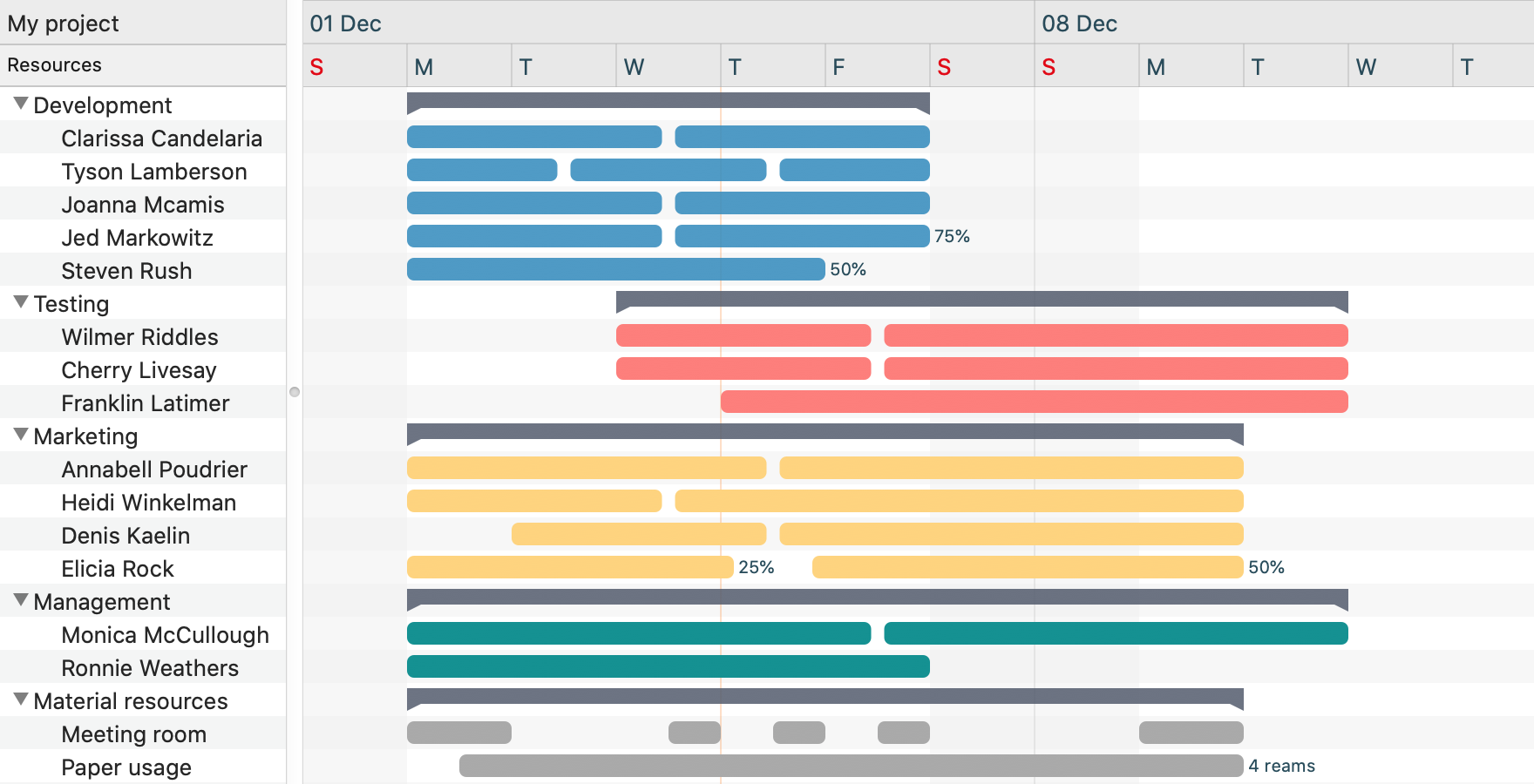Click the Paper usage gray bar
This screenshot has height=784, width=1534.
coord(851,766)
